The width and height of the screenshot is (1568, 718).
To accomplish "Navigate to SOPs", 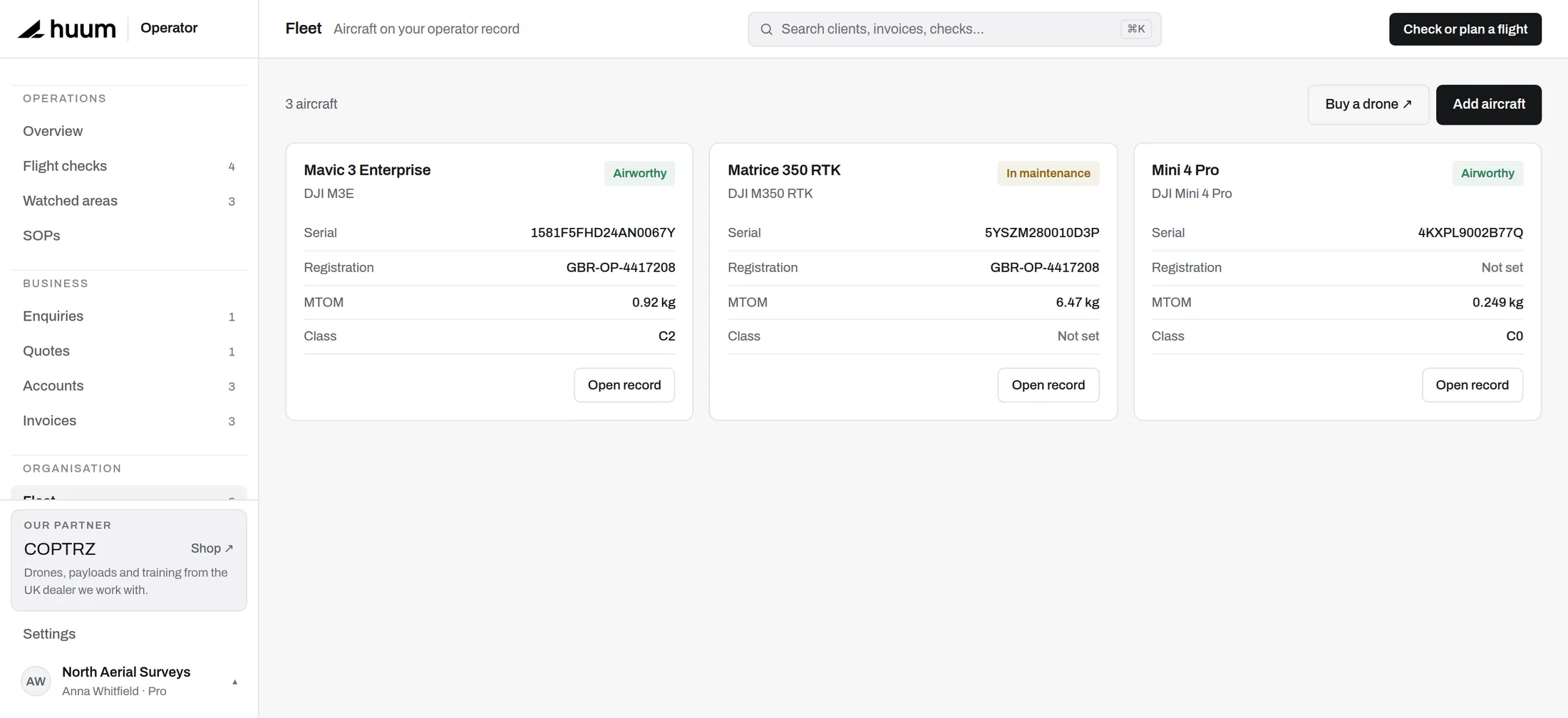I will (x=129, y=236).
